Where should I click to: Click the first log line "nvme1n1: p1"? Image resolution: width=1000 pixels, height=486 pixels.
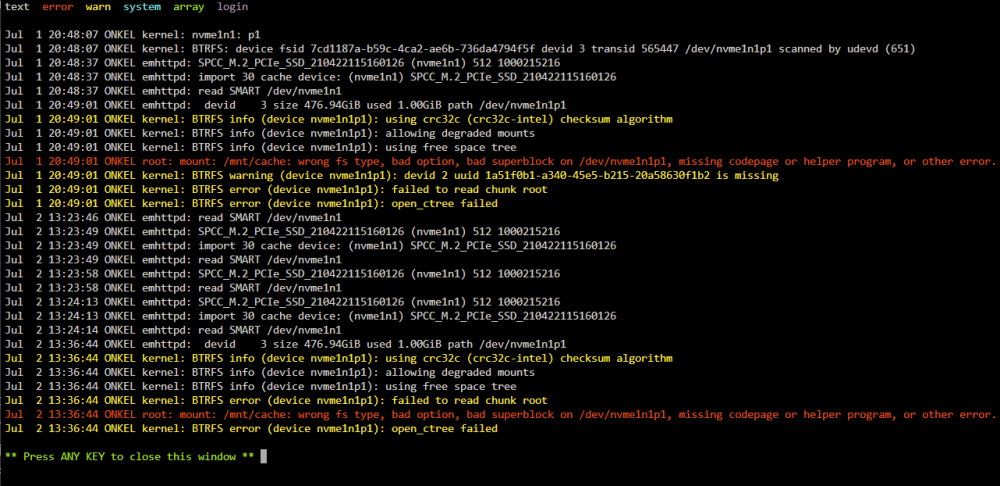(133, 35)
